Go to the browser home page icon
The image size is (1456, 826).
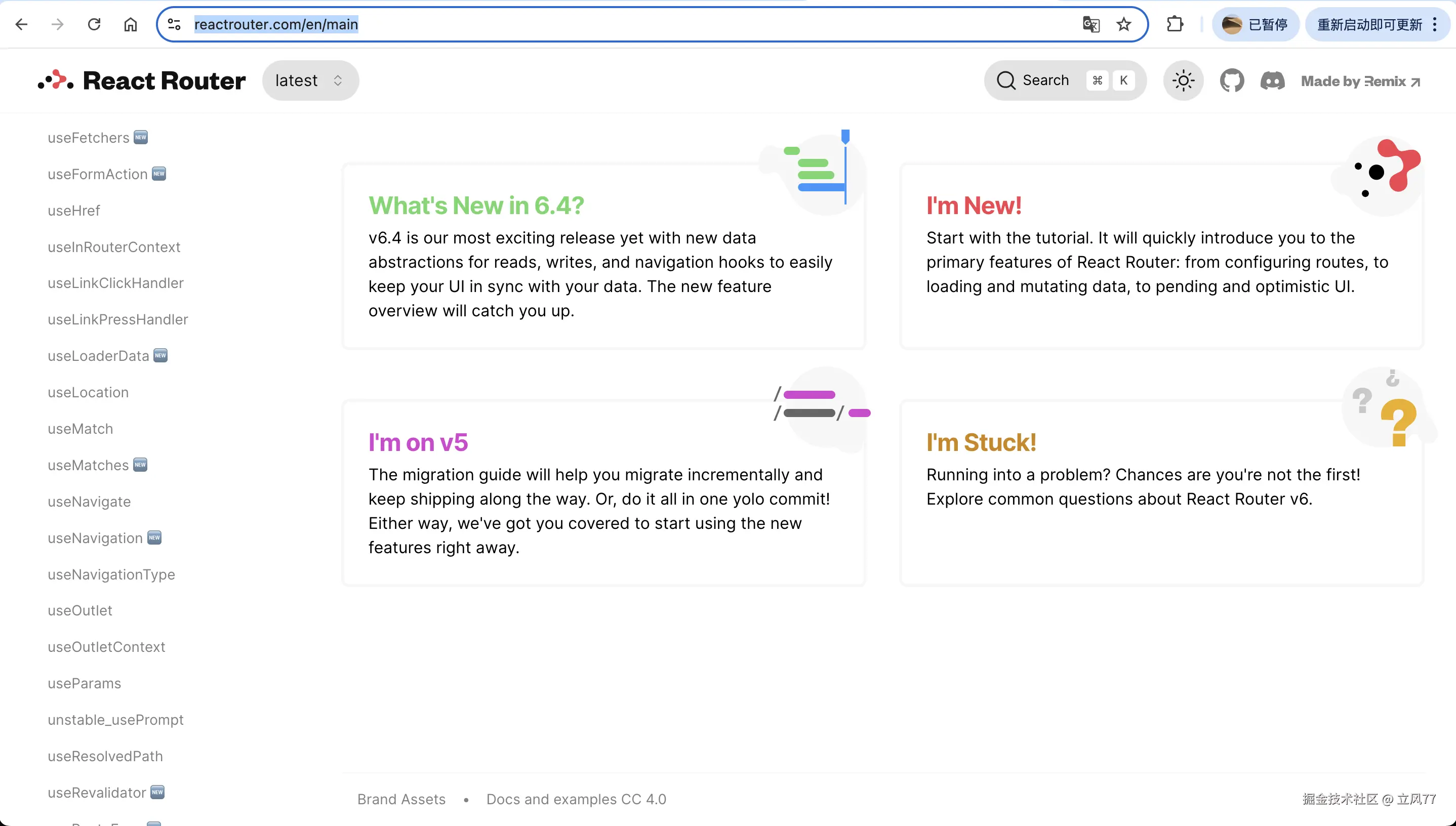click(131, 24)
